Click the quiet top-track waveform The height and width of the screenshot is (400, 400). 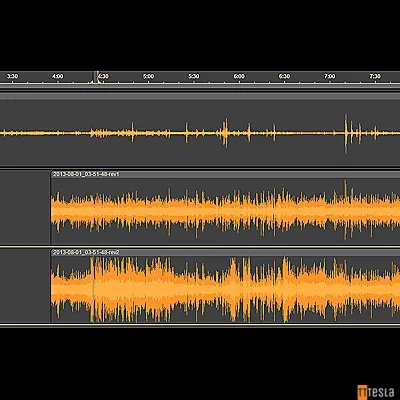point(200,133)
